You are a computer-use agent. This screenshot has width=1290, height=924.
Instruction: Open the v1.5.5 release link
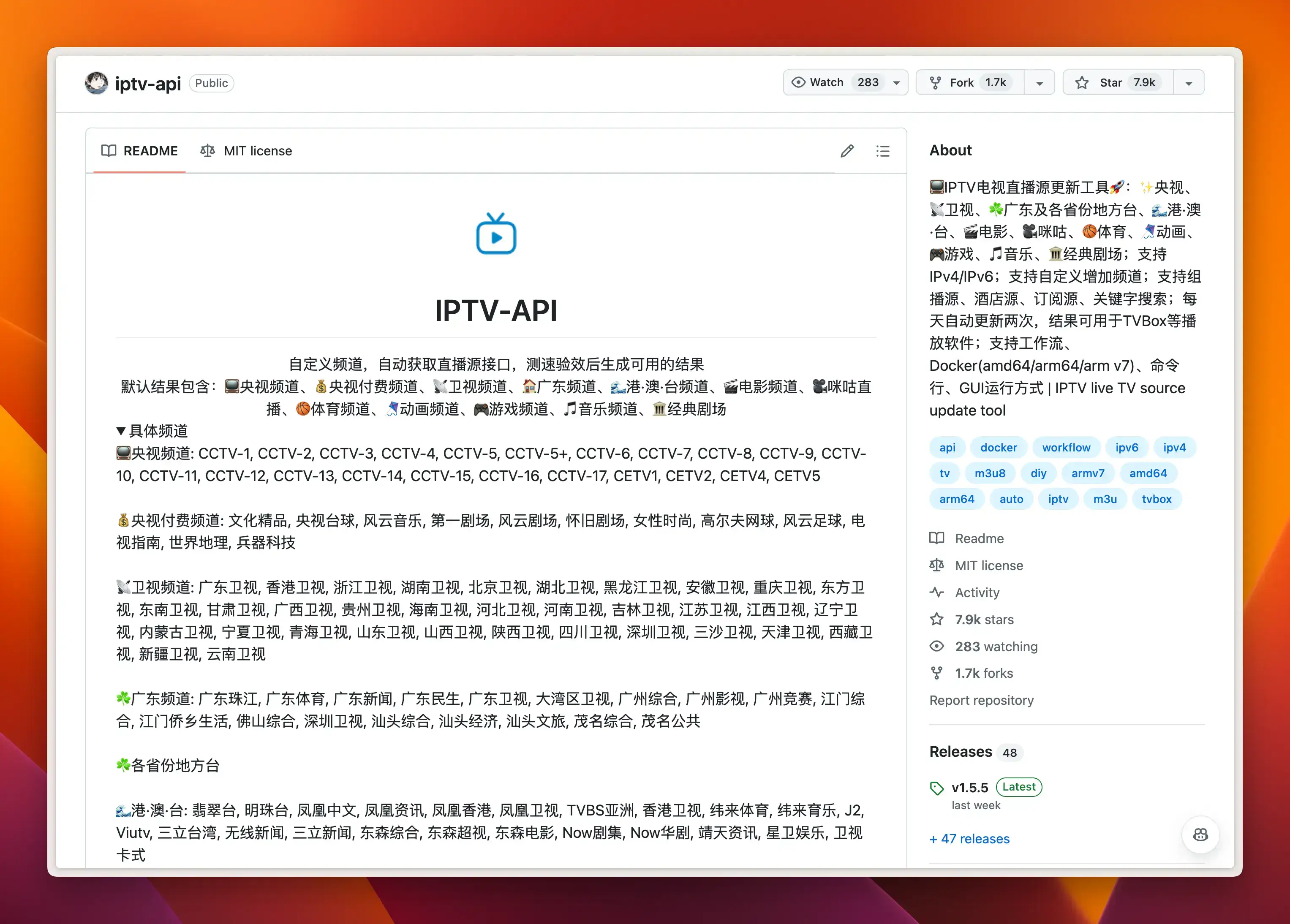pos(970,788)
